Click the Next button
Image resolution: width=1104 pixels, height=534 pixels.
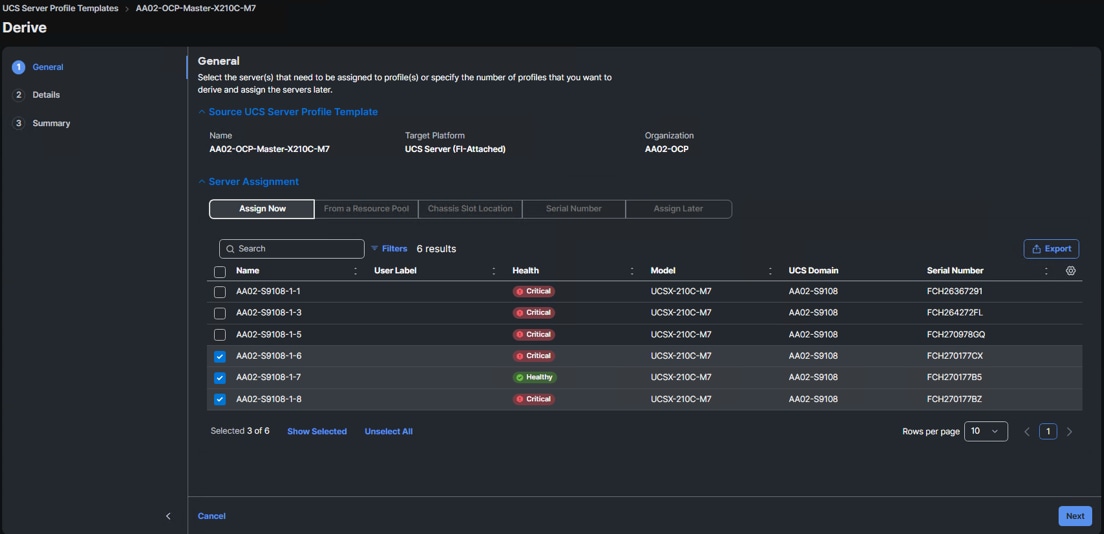1074,516
